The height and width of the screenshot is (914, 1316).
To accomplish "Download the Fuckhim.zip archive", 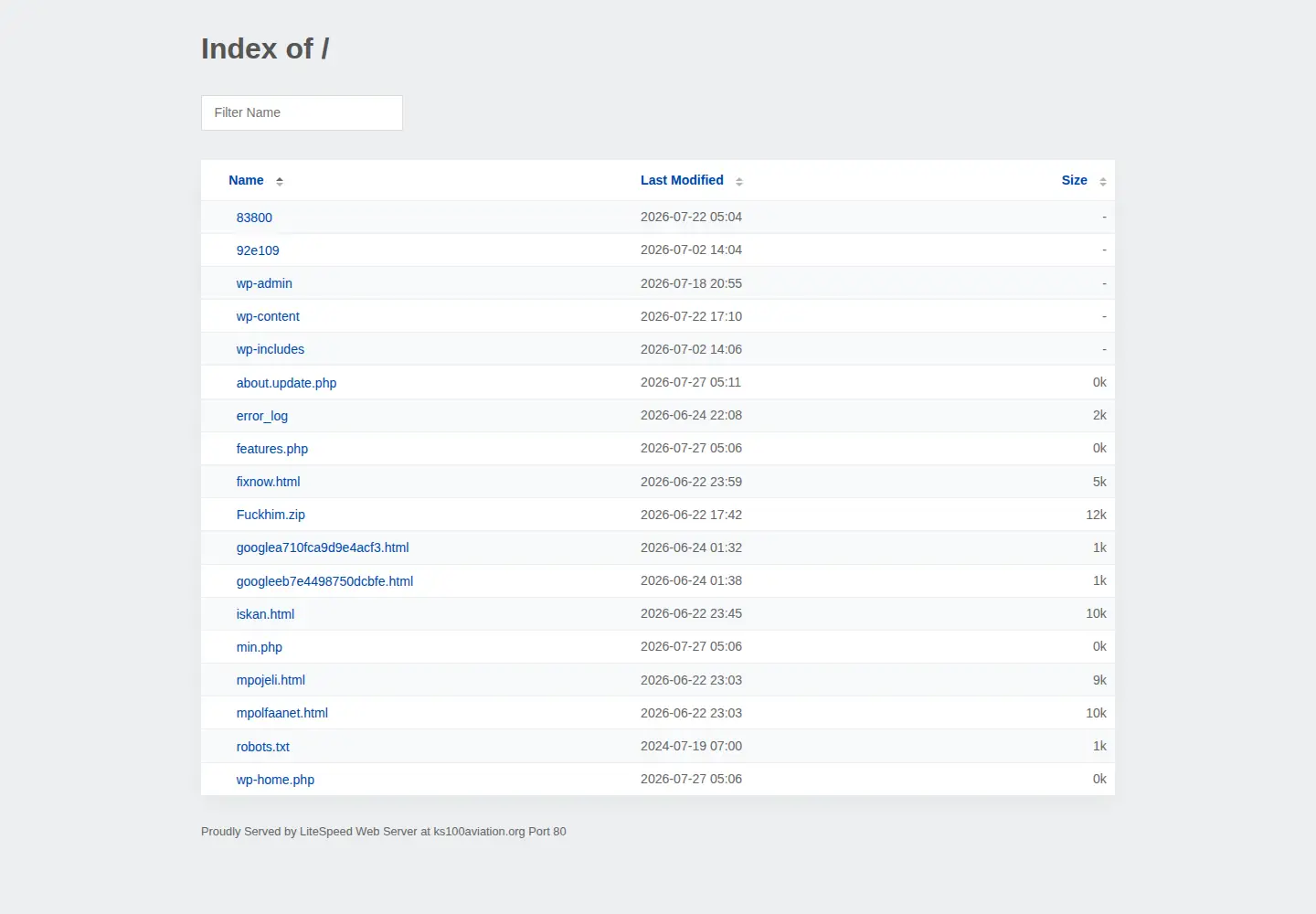I will 271,515.
